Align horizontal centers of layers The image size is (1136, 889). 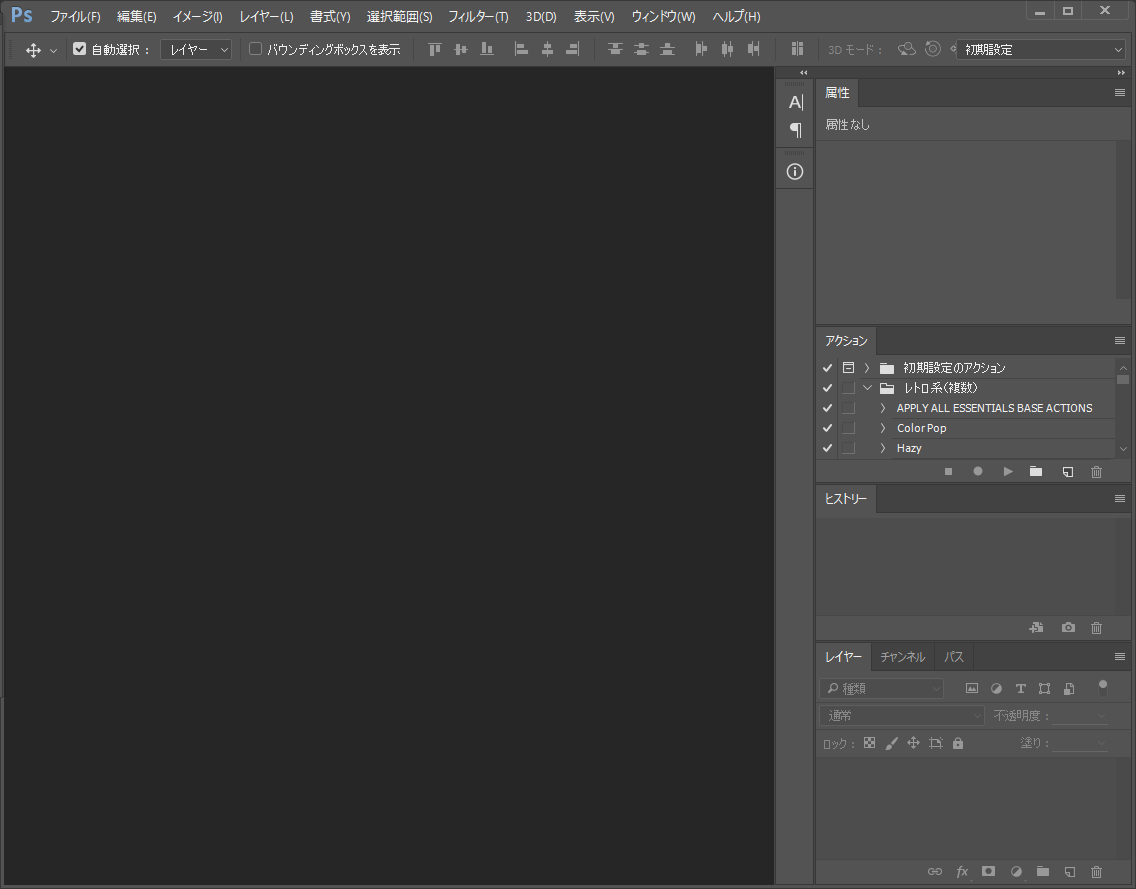pyautogui.click(x=547, y=49)
